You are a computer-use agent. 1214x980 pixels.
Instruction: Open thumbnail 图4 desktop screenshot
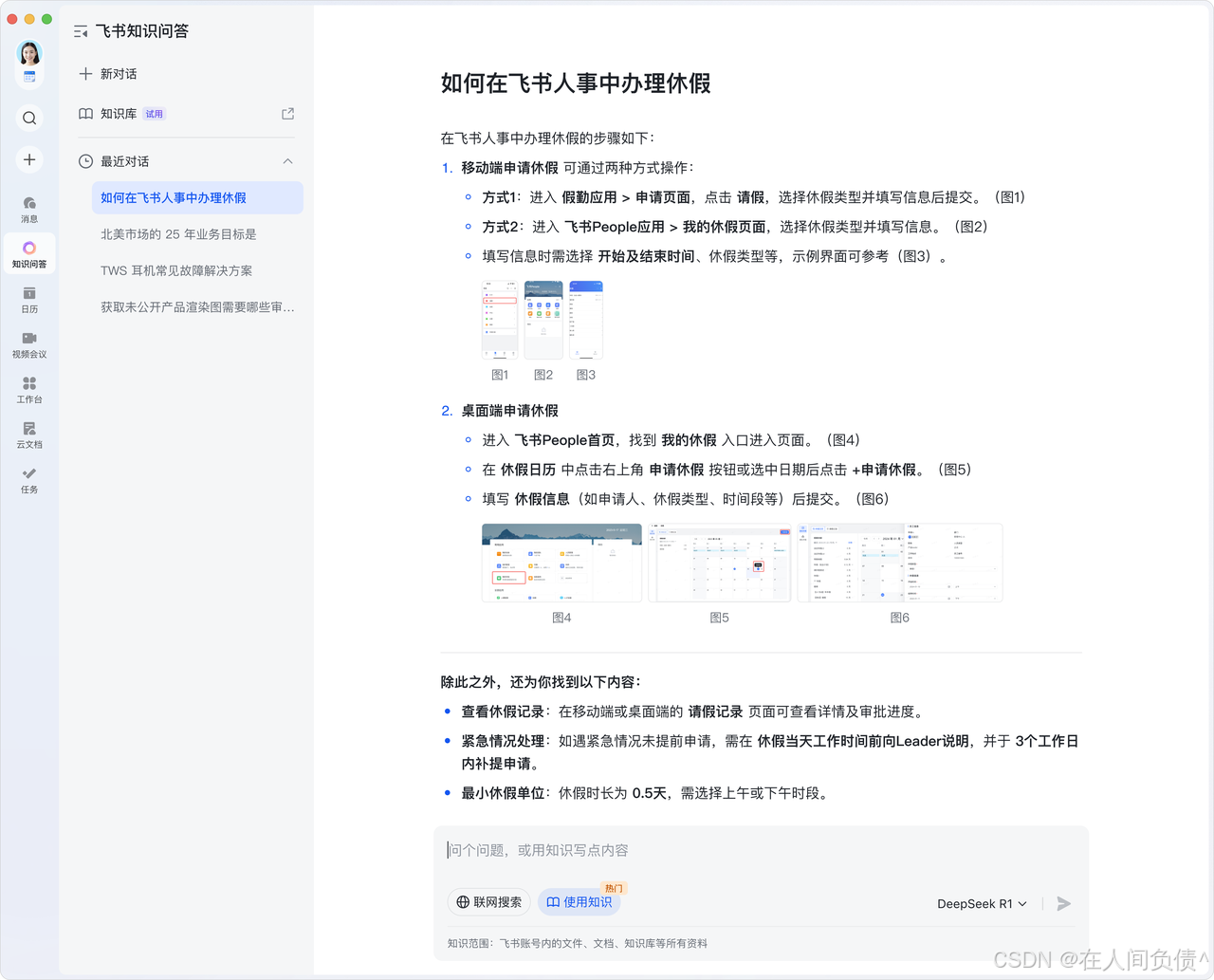561,563
